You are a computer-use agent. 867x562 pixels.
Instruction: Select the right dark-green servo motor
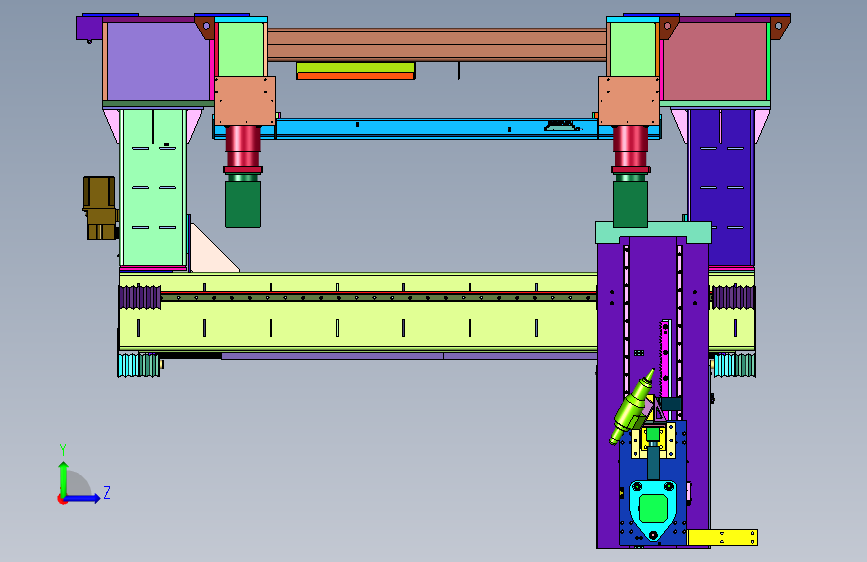pos(630,204)
